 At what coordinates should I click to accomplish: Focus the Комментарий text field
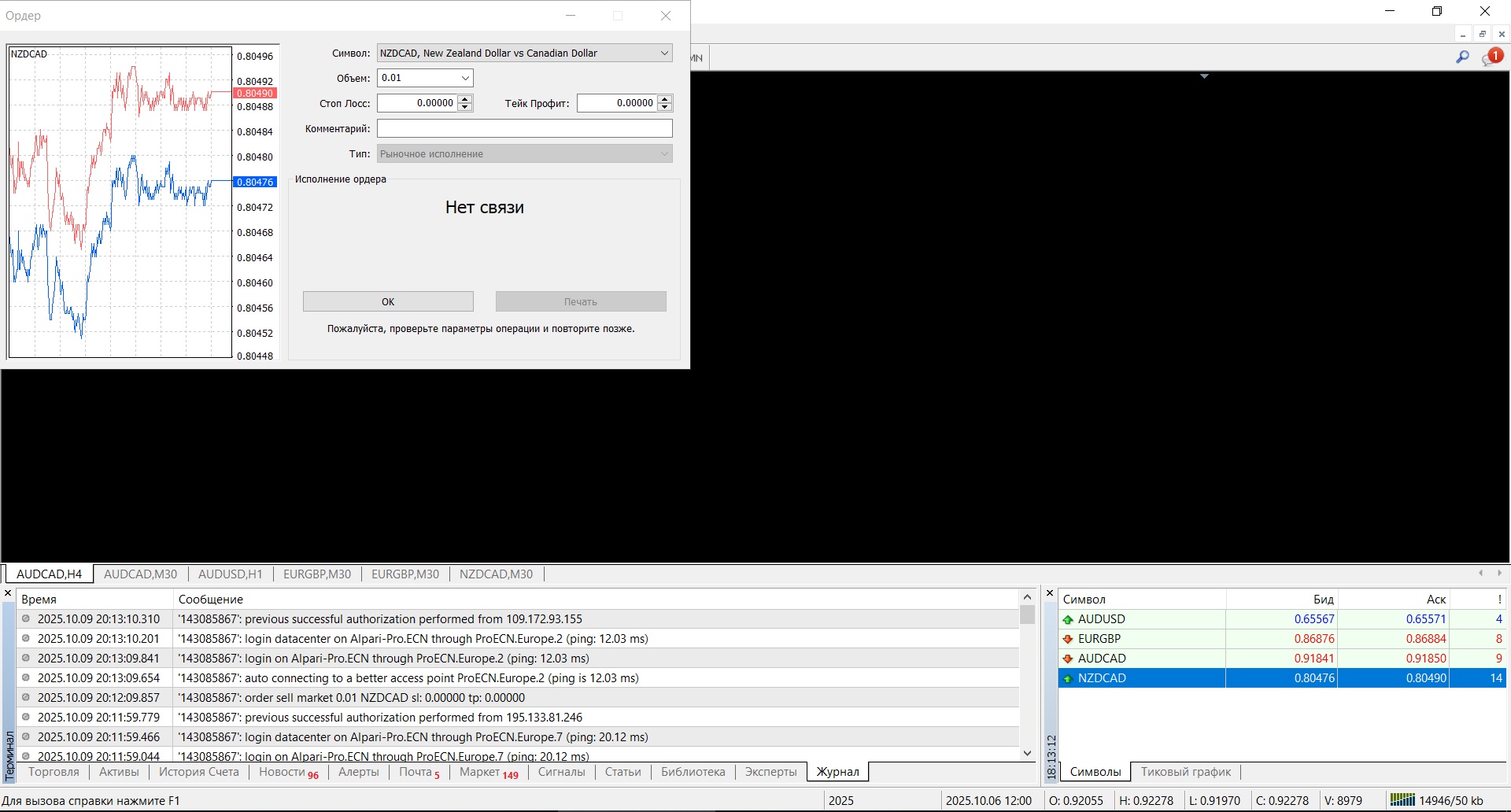point(525,128)
